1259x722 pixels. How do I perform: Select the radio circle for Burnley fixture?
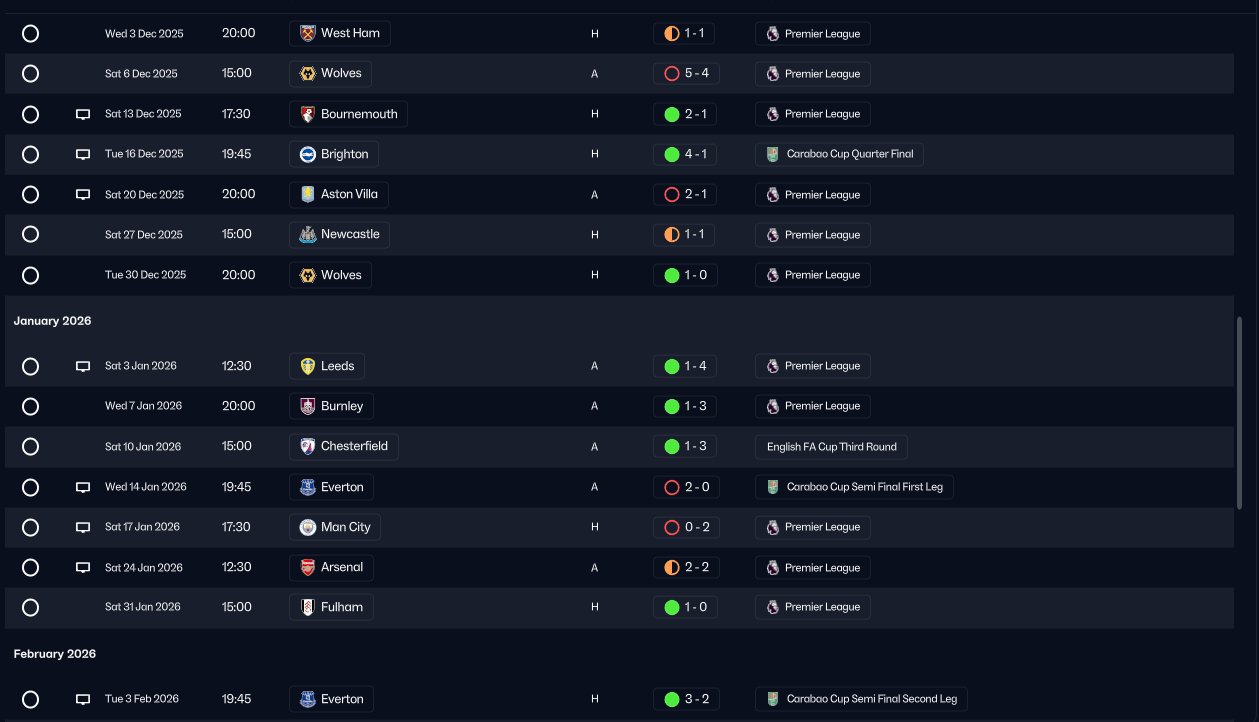pyautogui.click(x=30, y=406)
